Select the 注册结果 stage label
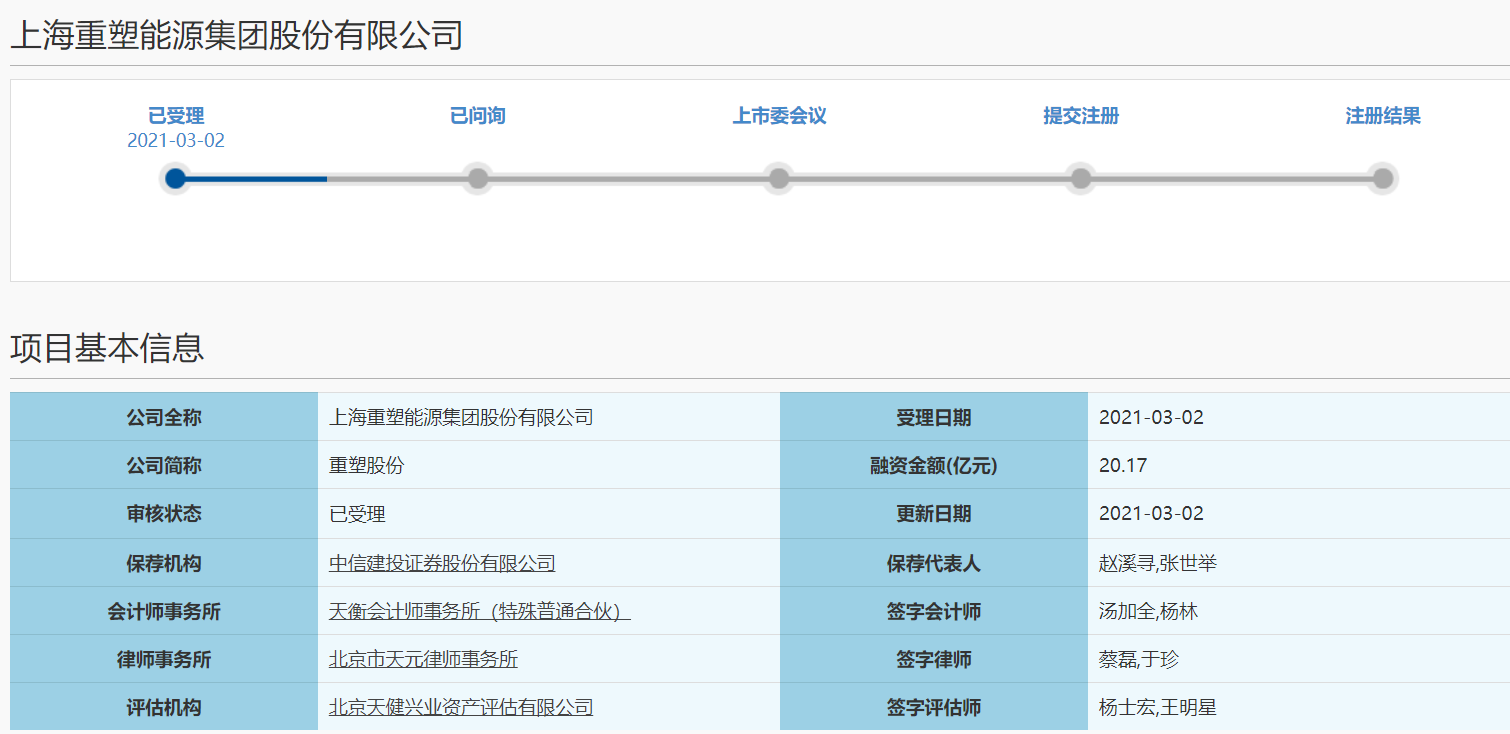1510x734 pixels. [x=1383, y=116]
